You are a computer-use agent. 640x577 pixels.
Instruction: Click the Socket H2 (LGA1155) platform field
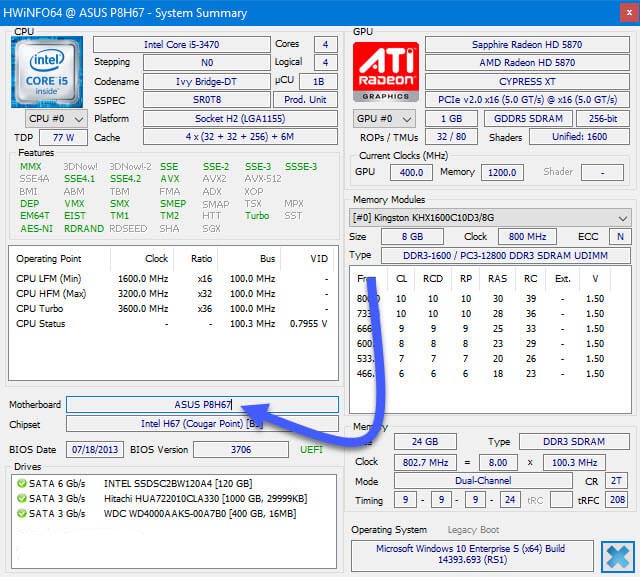pyautogui.click(x=240, y=119)
